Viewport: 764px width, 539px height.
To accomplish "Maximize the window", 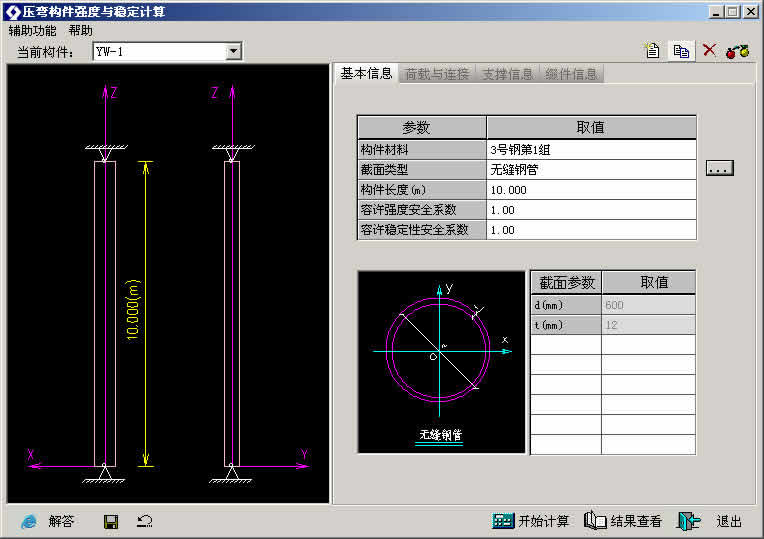I will (x=732, y=12).
